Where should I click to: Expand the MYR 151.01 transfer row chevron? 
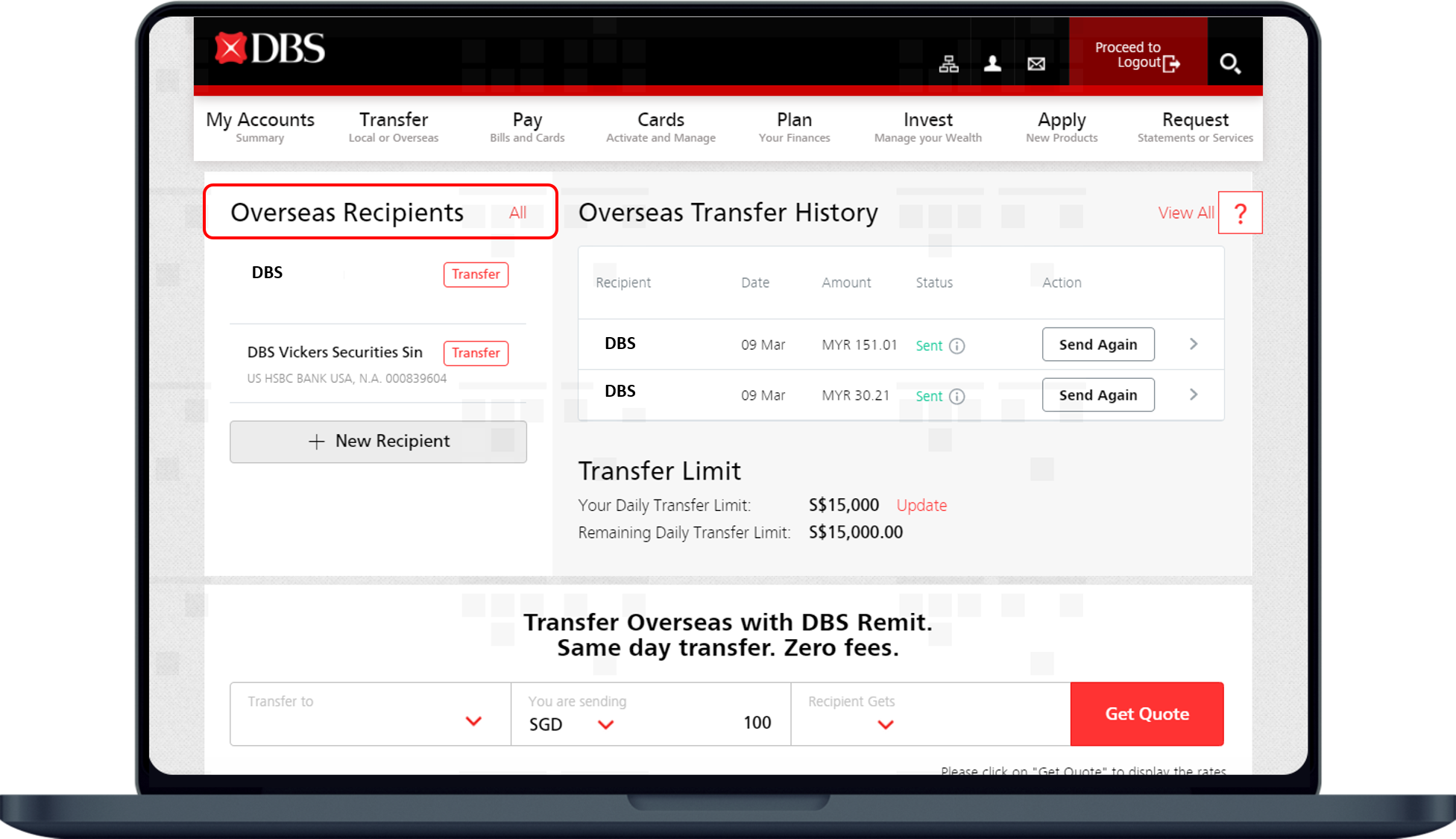pos(1194,344)
